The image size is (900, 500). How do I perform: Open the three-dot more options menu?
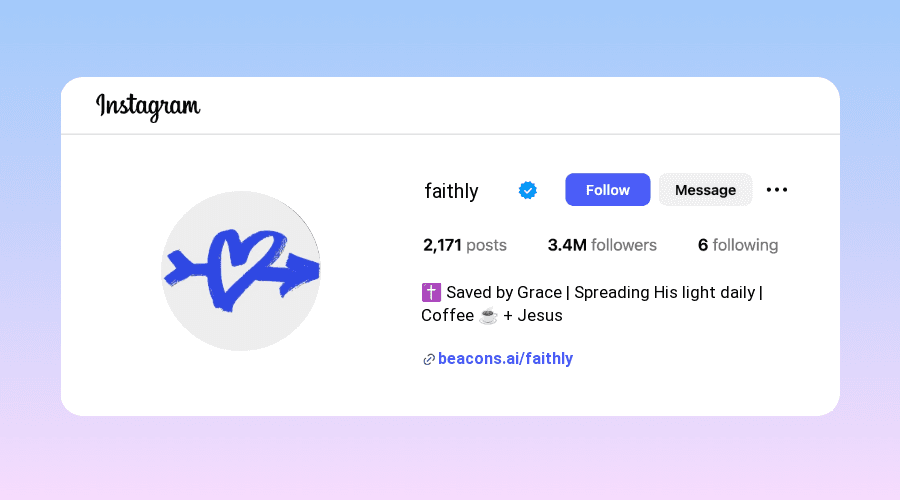click(x=777, y=190)
